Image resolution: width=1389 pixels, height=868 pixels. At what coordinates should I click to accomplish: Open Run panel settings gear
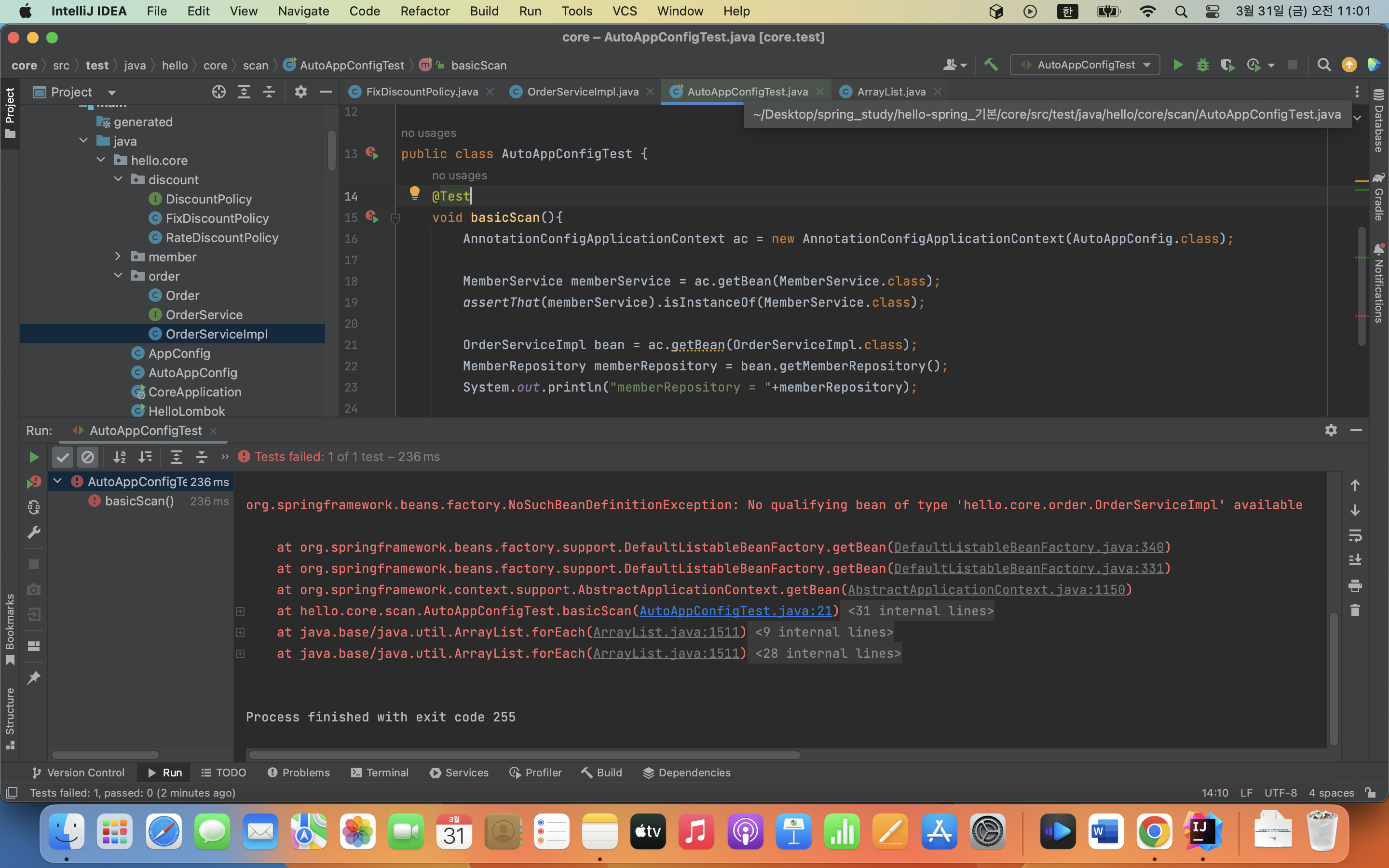[x=1331, y=430]
